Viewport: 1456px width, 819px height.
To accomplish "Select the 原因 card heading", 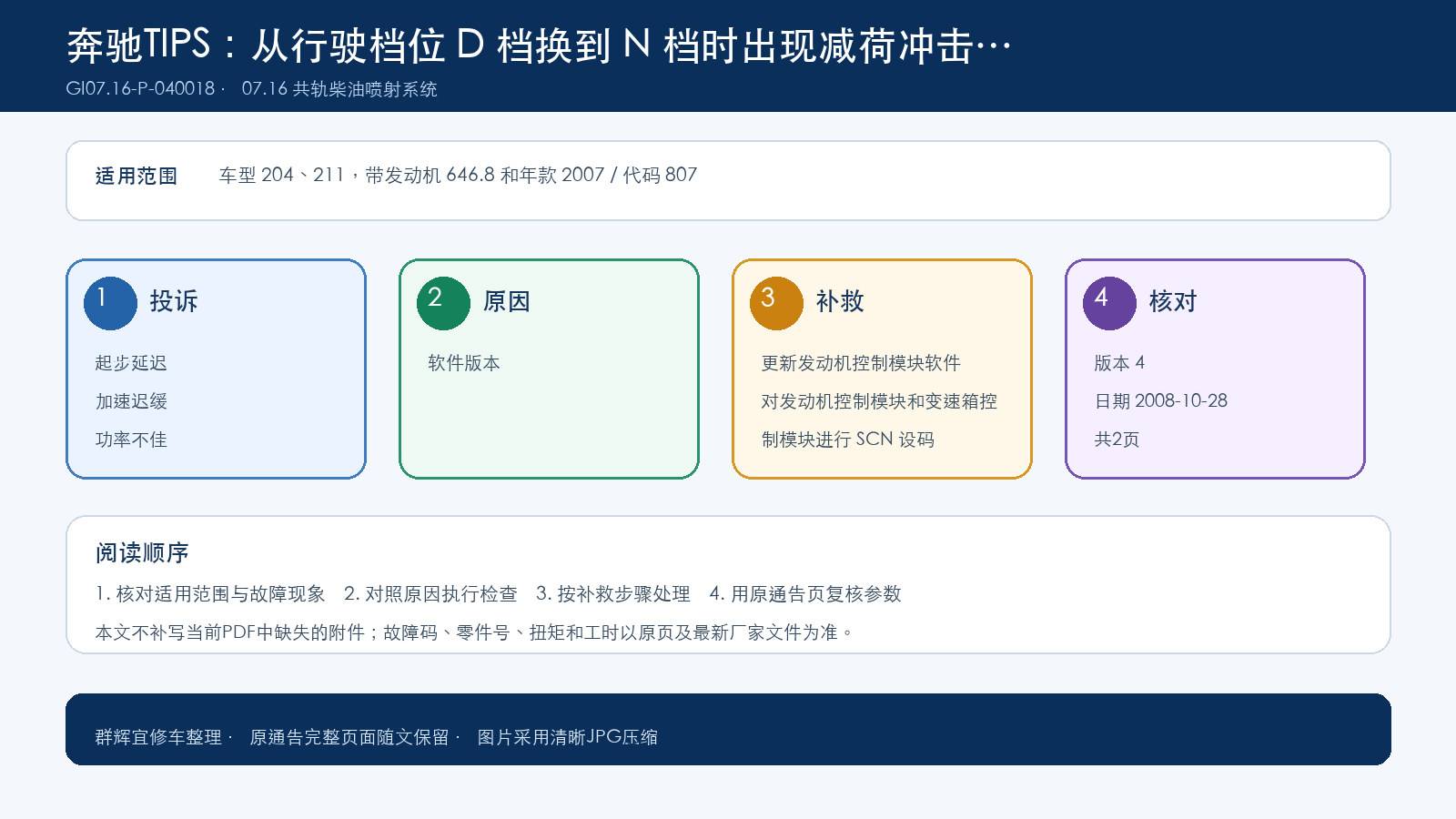I will (x=507, y=301).
